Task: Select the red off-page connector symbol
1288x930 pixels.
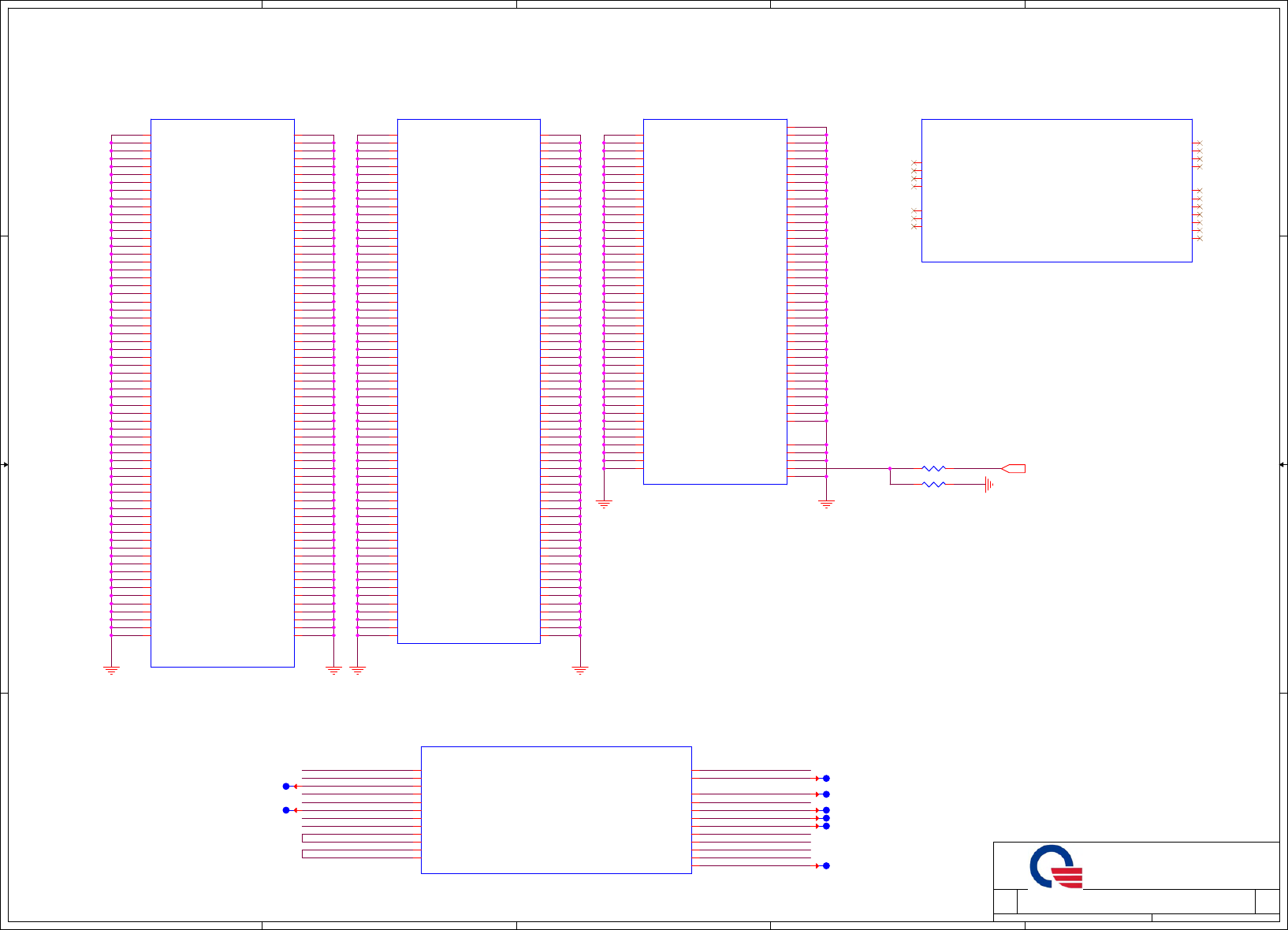Action: (1013, 469)
